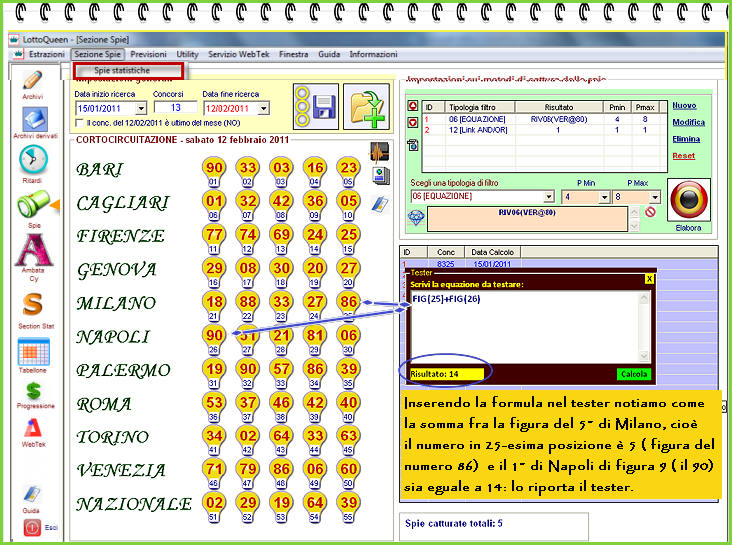The image size is (732, 545).
Task: Click the stacked documents icon near Bari row
Action: pyautogui.click(x=380, y=176)
